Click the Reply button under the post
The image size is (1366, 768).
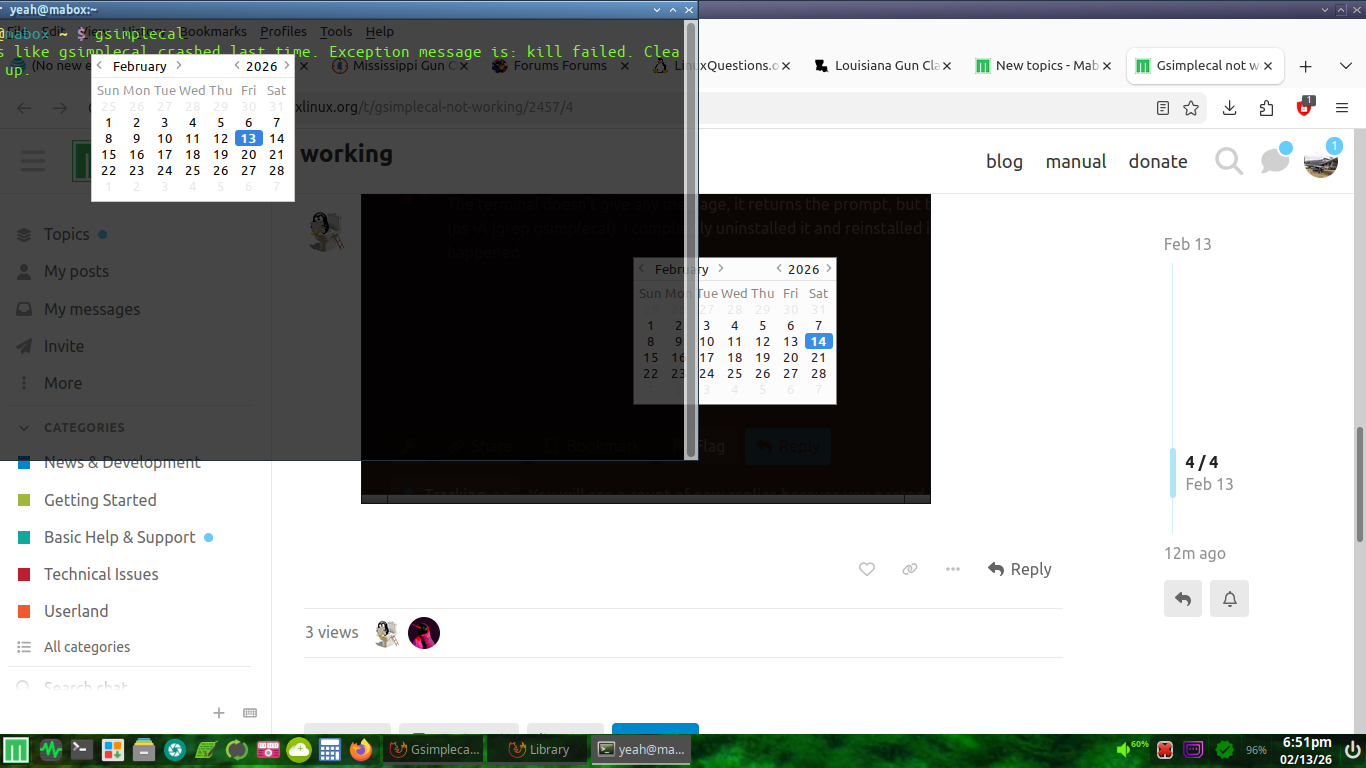click(x=1019, y=569)
